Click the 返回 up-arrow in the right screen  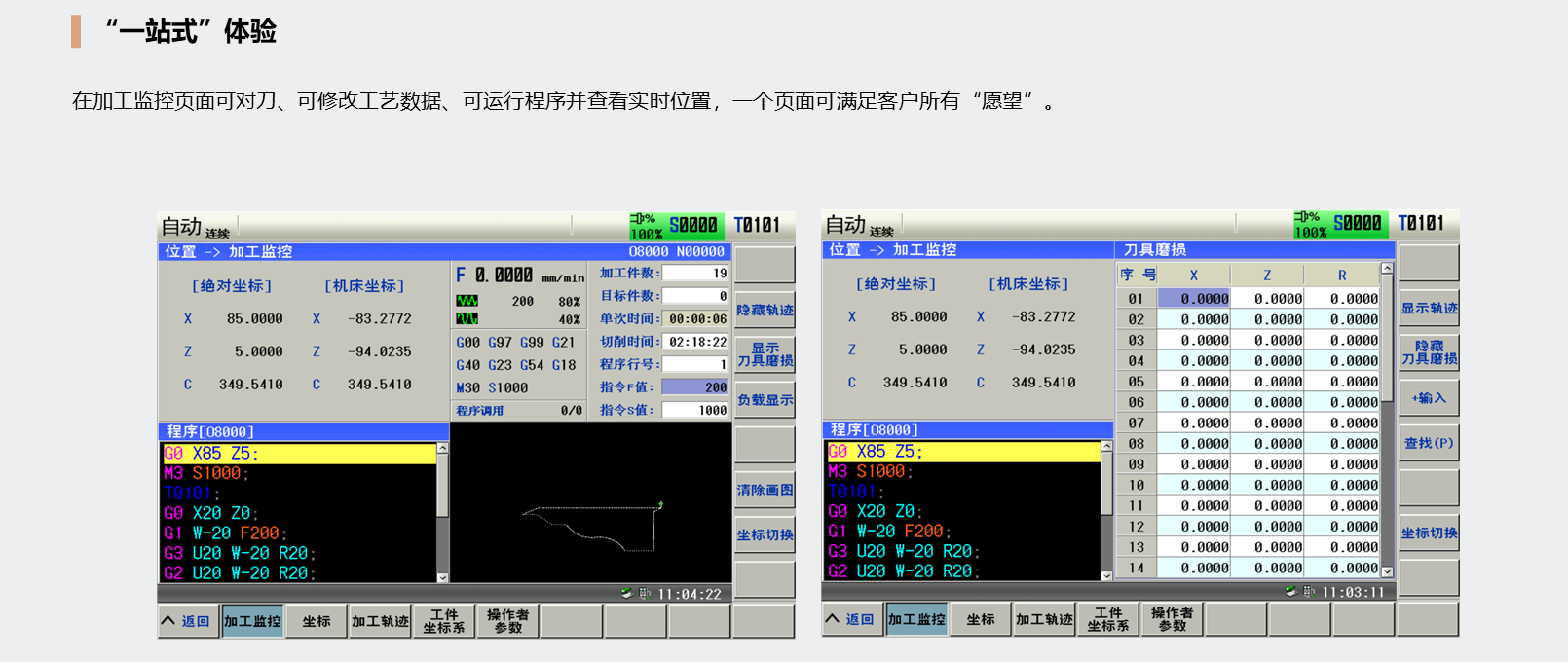(x=833, y=618)
